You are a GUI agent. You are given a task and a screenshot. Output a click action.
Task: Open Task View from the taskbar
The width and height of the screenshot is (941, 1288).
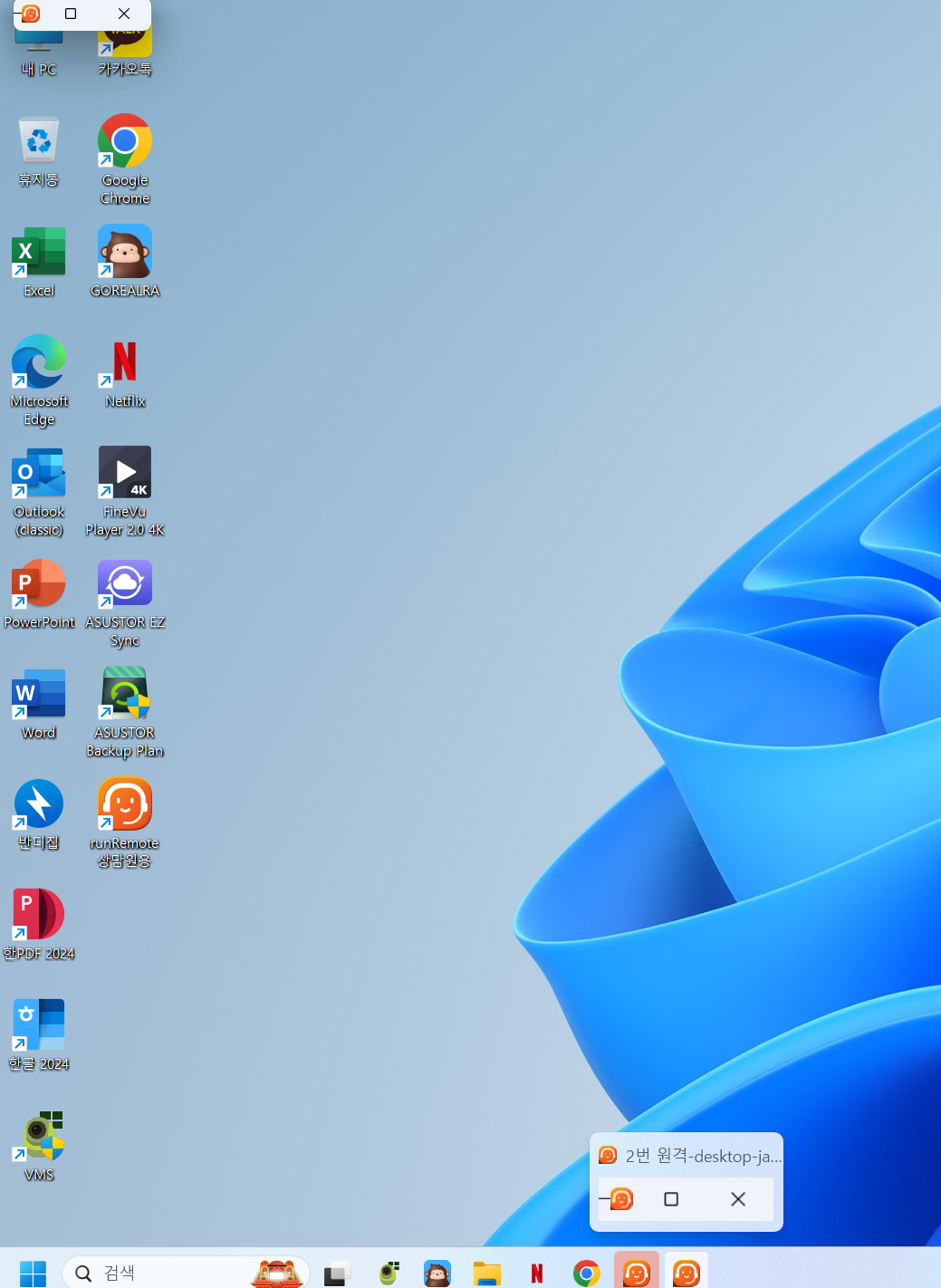[x=338, y=1274]
